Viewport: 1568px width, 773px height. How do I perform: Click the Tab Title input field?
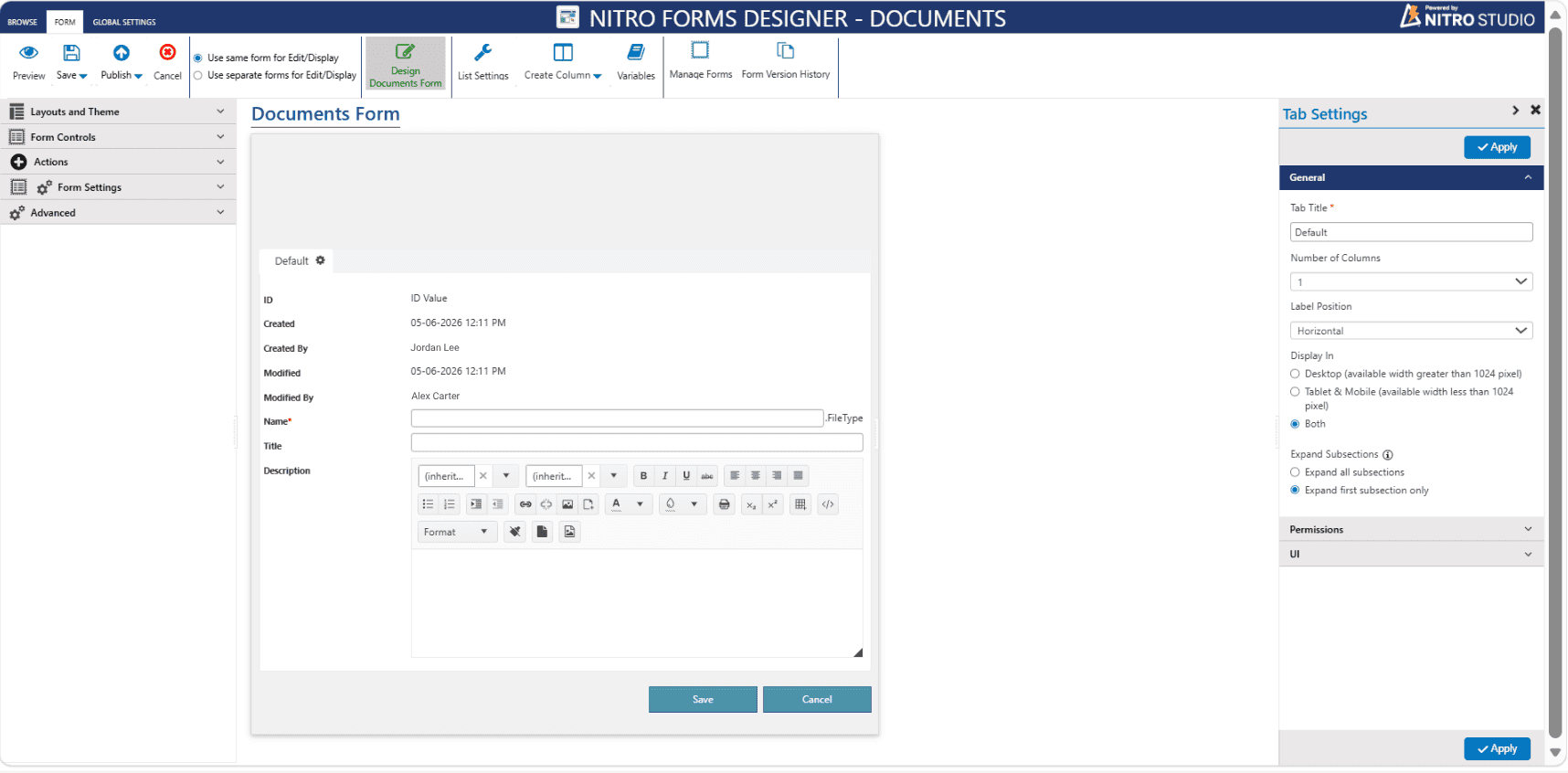(x=1411, y=232)
